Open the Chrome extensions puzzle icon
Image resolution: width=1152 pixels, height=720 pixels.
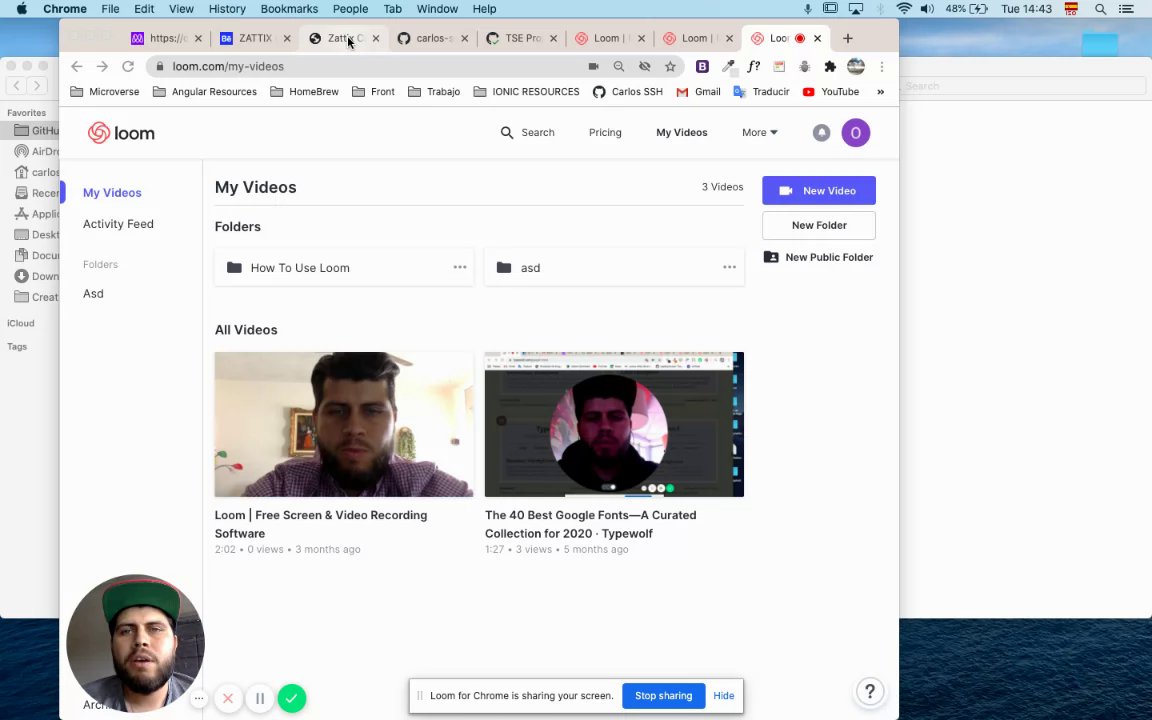(830, 66)
